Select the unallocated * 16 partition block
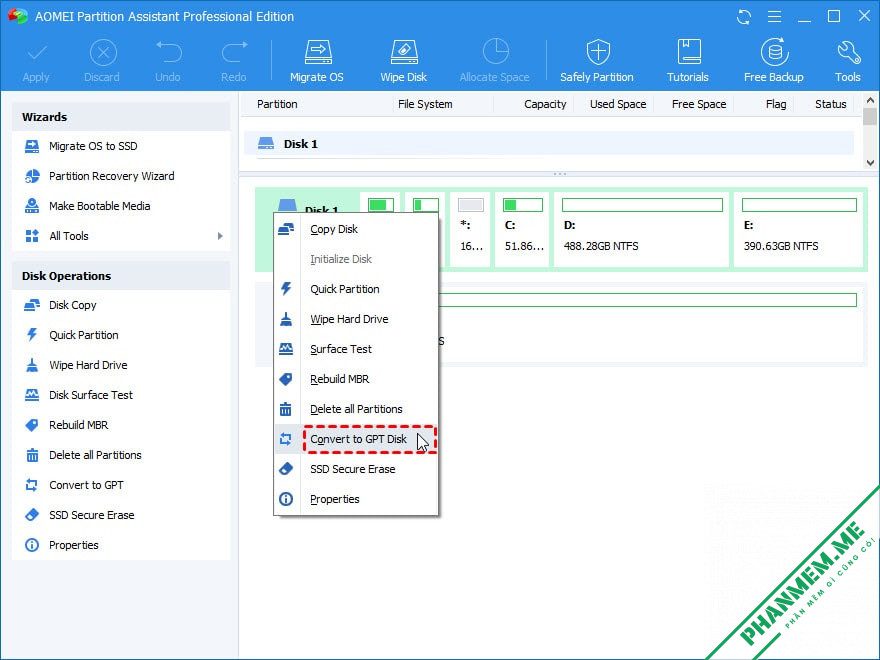 pyautogui.click(x=470, y=230)
